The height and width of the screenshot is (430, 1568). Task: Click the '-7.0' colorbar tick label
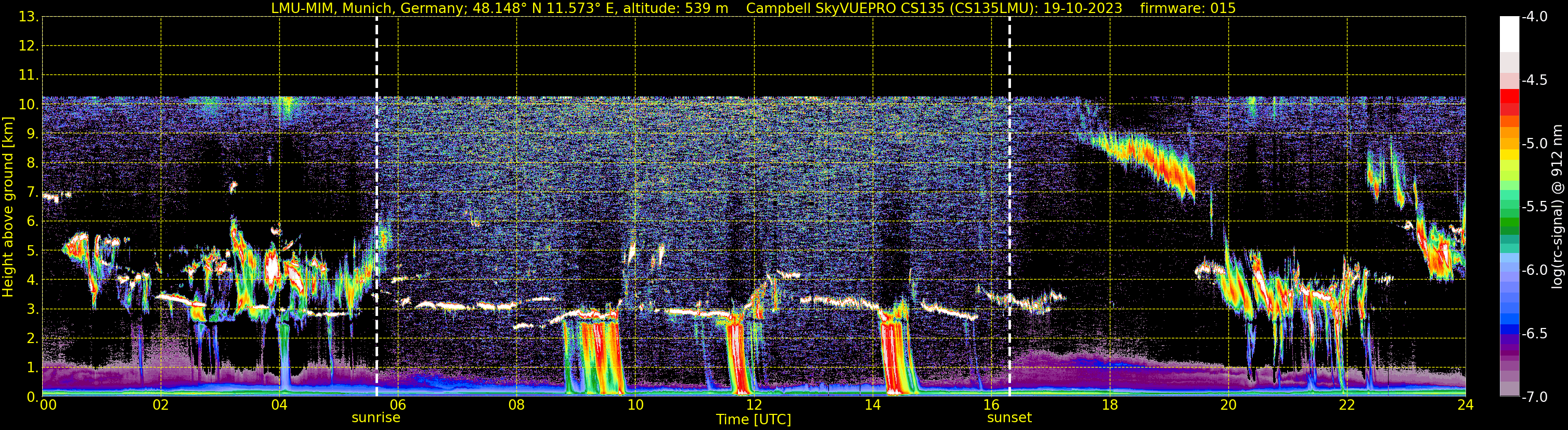coord(1534,397)
